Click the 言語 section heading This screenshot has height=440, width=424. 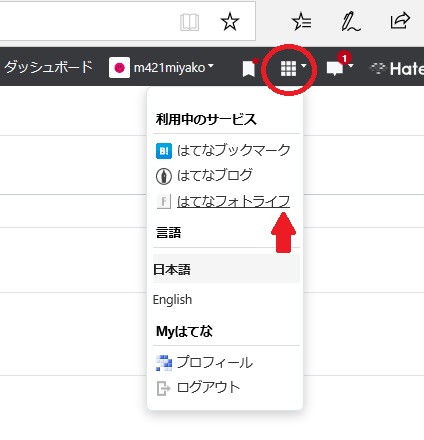[x=168, y=232]
